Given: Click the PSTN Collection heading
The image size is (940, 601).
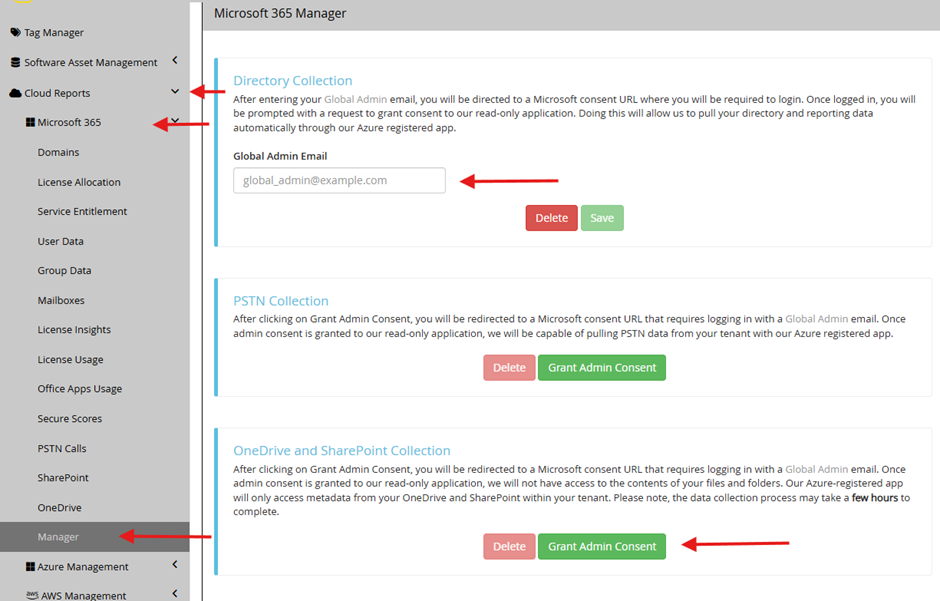Looking at the screenshot, I should click(x=281, y=301).
